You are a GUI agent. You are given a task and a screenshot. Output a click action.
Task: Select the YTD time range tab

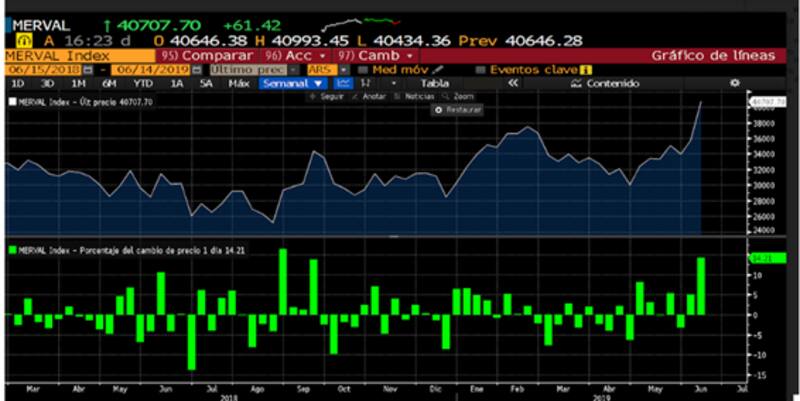point(145,84)
